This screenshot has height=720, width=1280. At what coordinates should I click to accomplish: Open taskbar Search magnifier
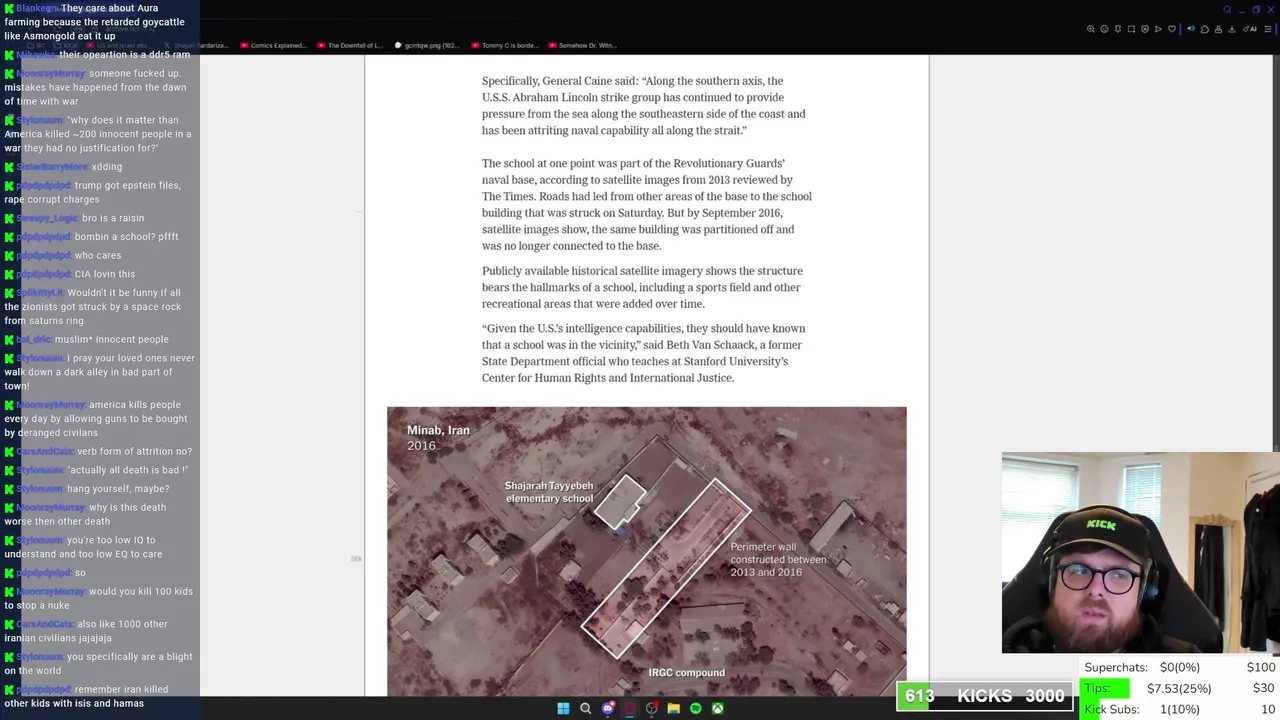[x=585, y=708]
